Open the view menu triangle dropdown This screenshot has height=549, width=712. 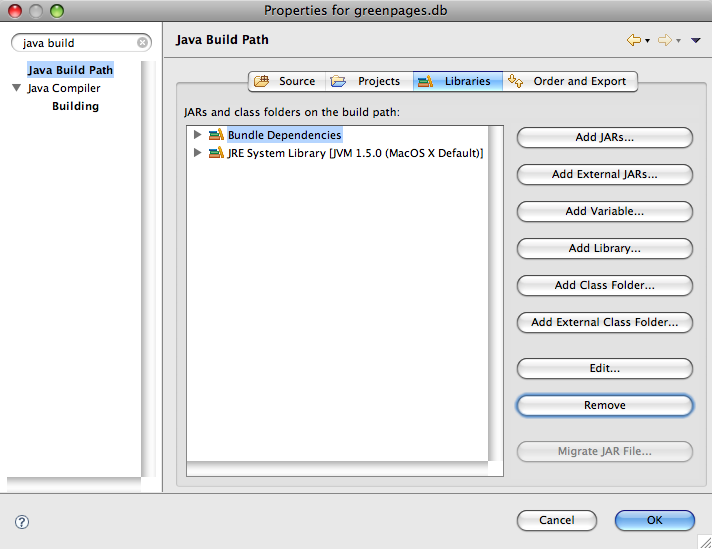point(696,41)
